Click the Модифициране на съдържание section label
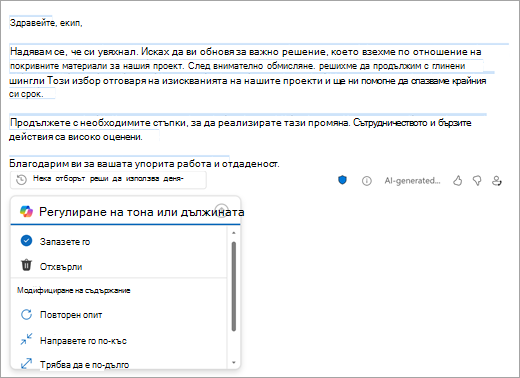This screenshot has height=378, width=520. tap(74, 290)
